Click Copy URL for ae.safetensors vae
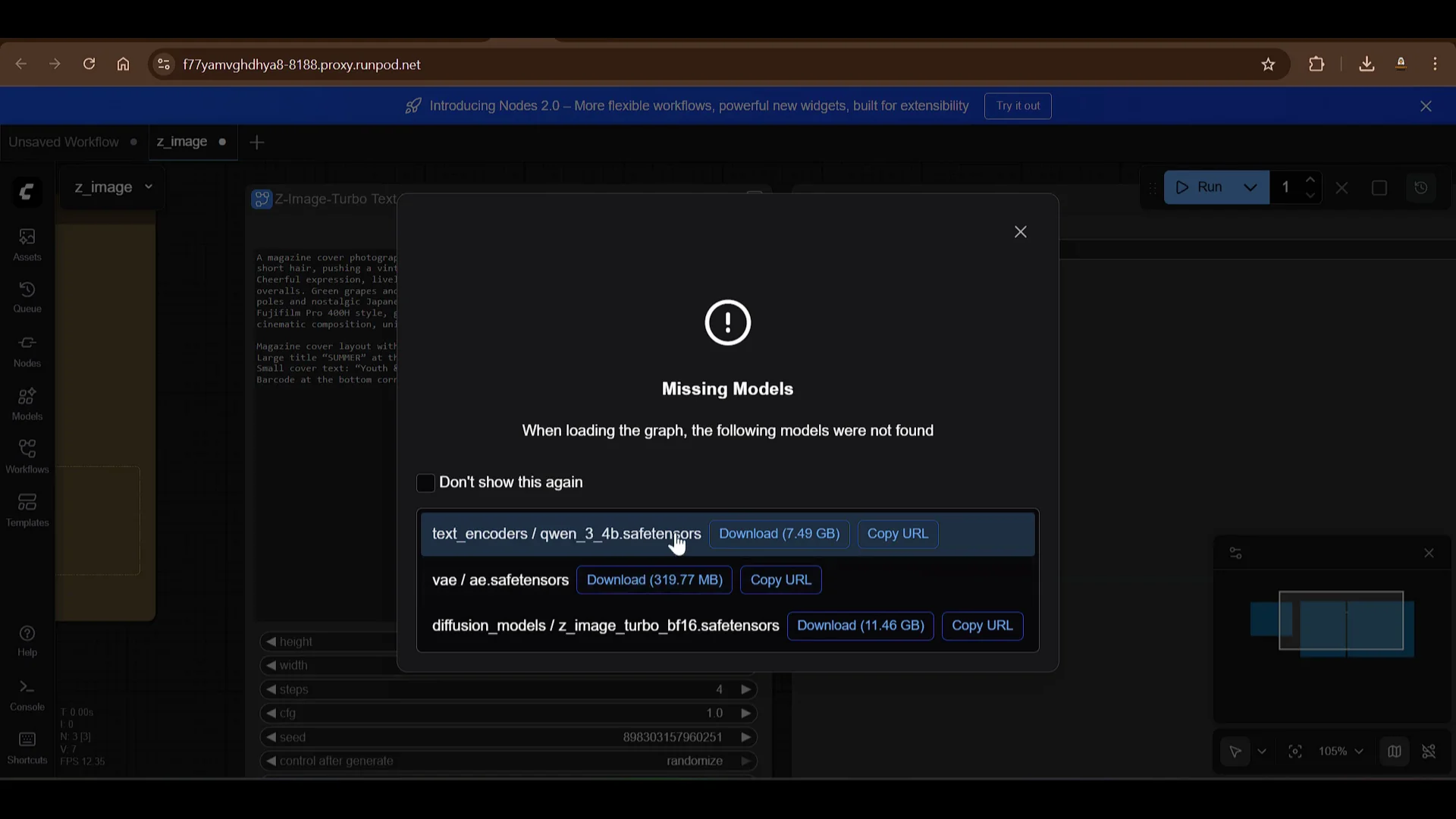This screenshot has height=819, width=1456. 780,580
